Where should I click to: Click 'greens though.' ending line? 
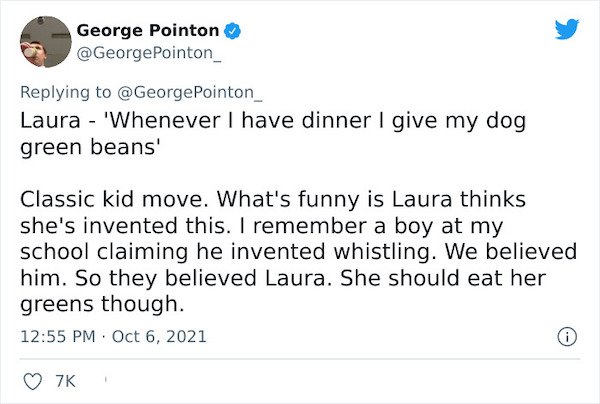pos(102,304)
